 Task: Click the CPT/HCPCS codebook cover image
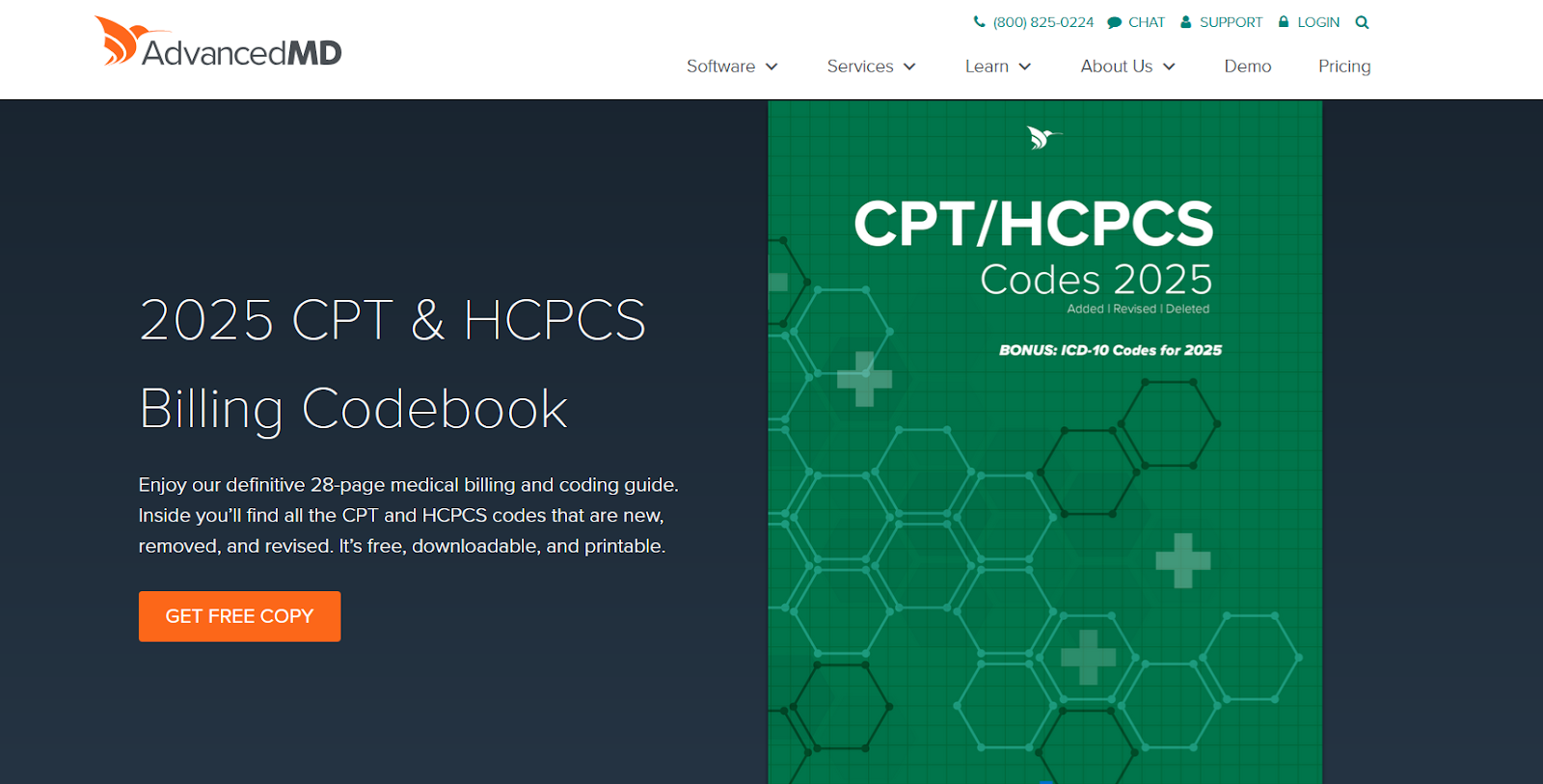(x=1044, y=443)
